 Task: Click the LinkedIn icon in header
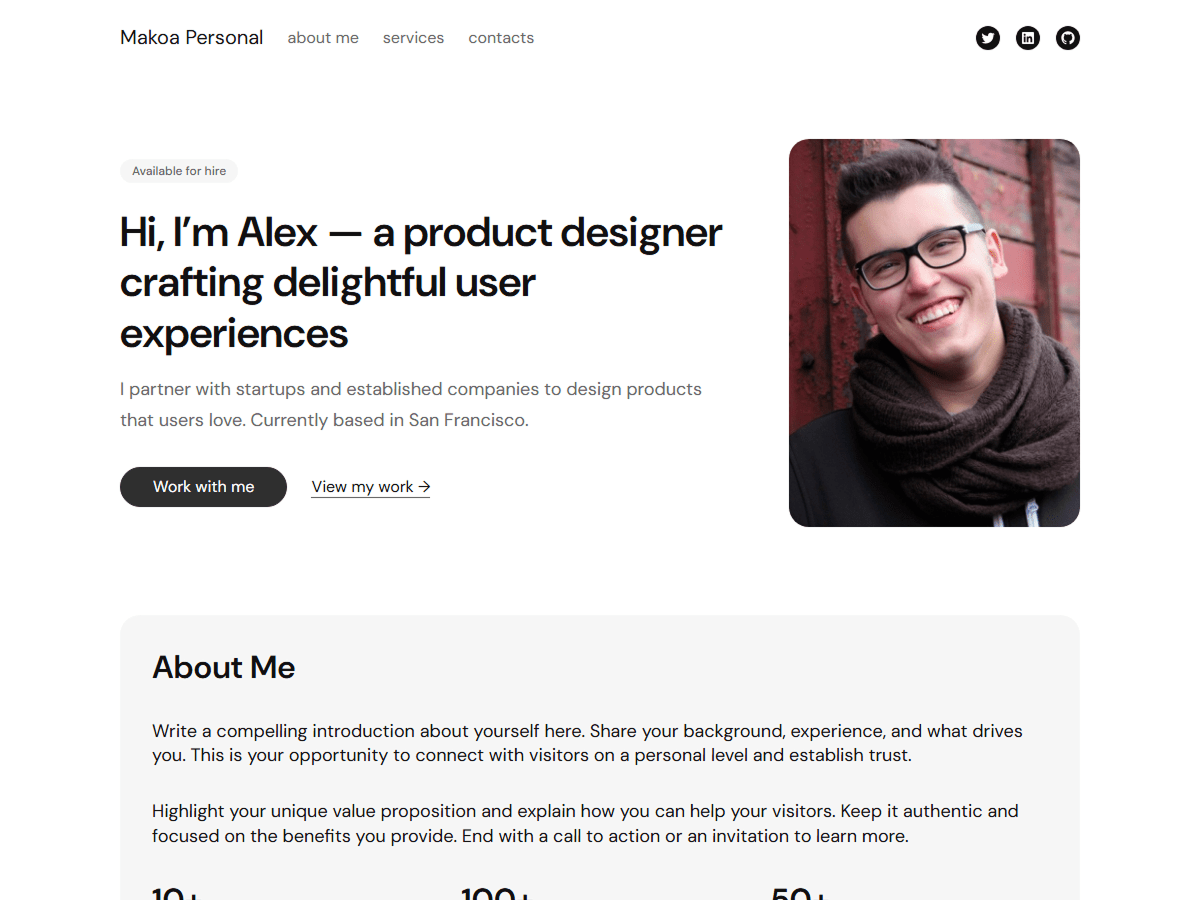coord(1028,38)
